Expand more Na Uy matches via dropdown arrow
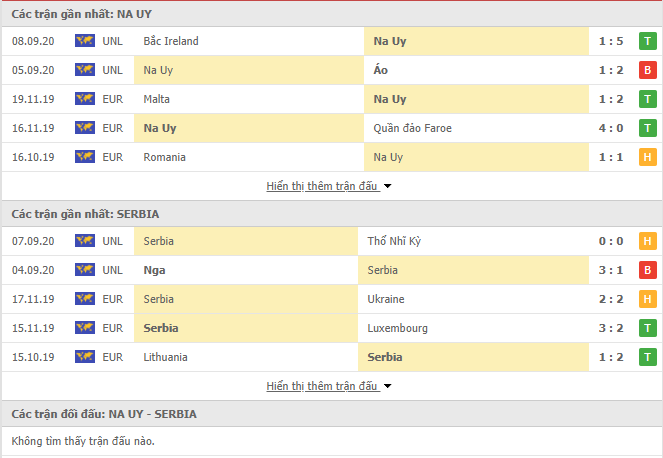This screenshot has height=458, width=663. (387, 186)
